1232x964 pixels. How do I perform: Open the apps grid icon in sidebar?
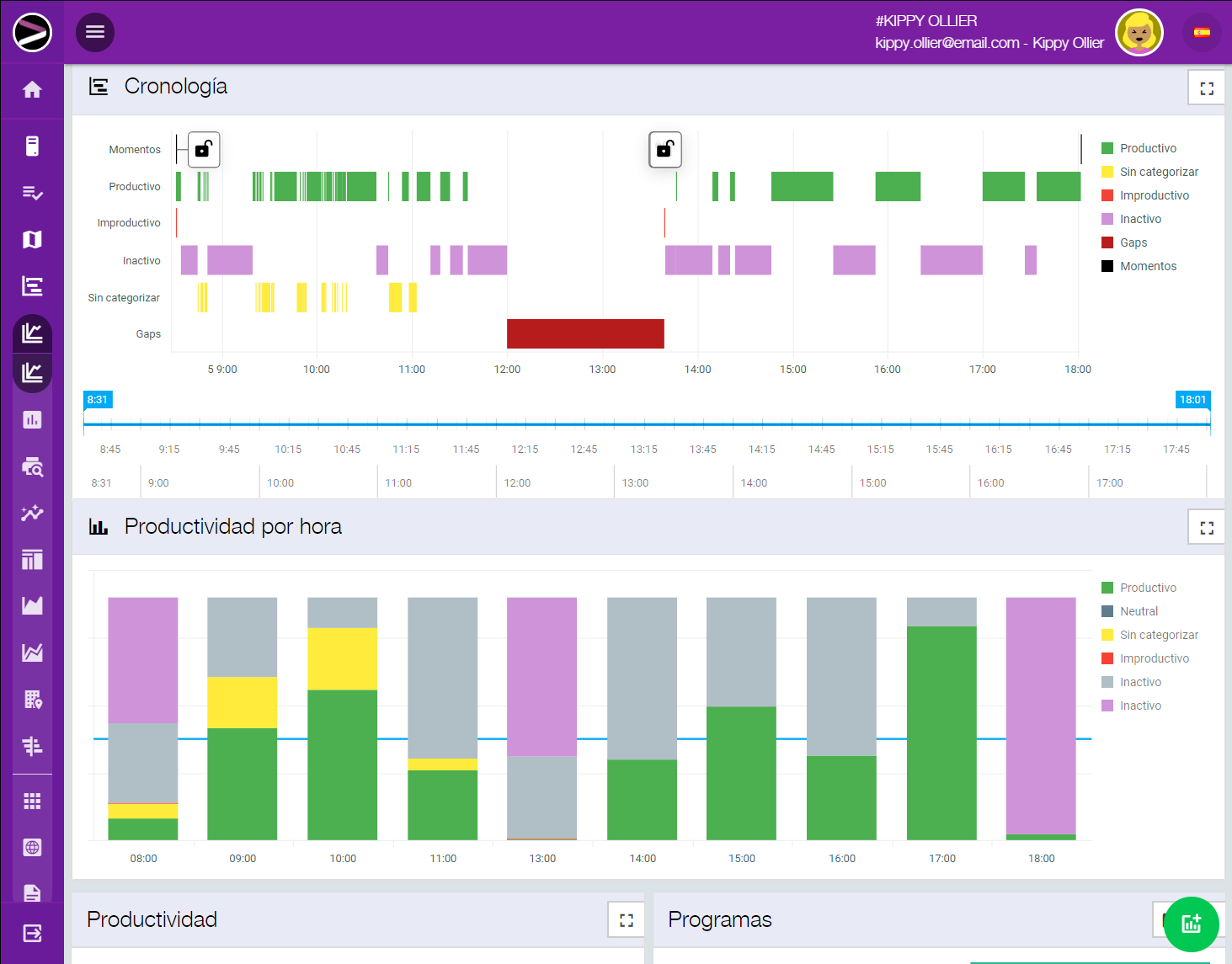32,801
